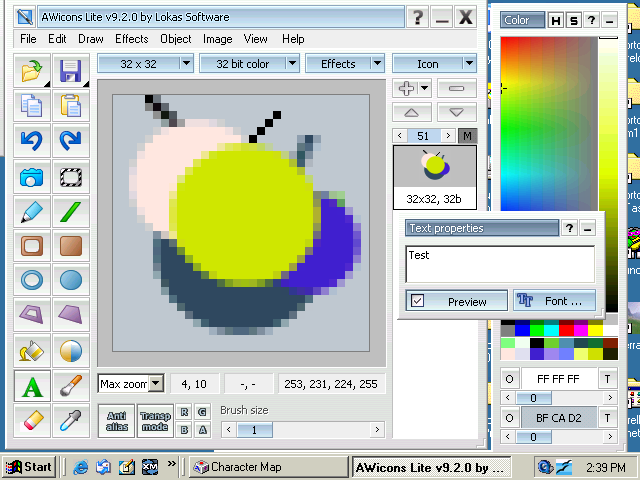Click the Save floppy disk icon
The height and width of the screenshot is (480, 640).
coord(70,70)
